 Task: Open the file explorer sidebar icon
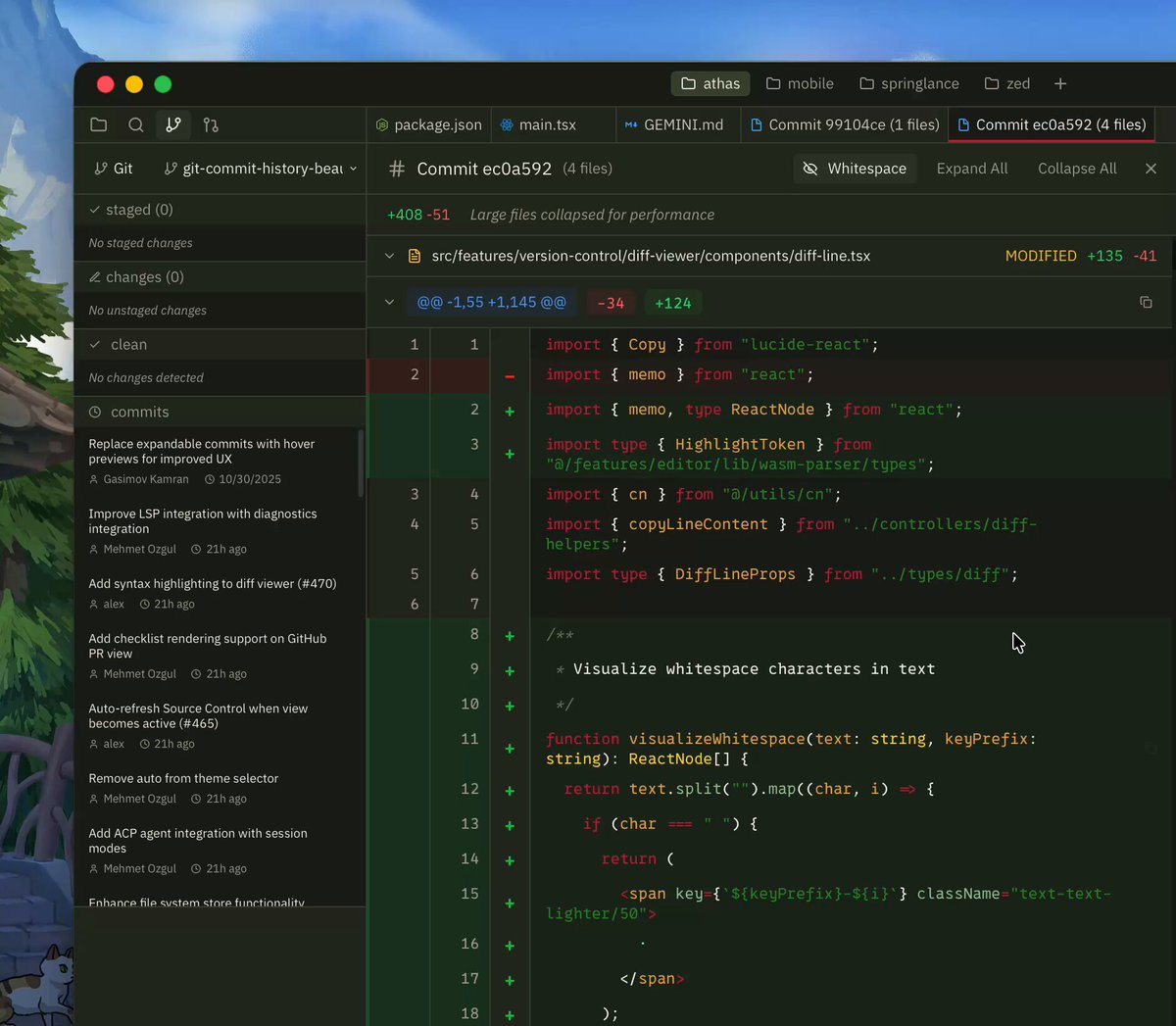point(98,125)
